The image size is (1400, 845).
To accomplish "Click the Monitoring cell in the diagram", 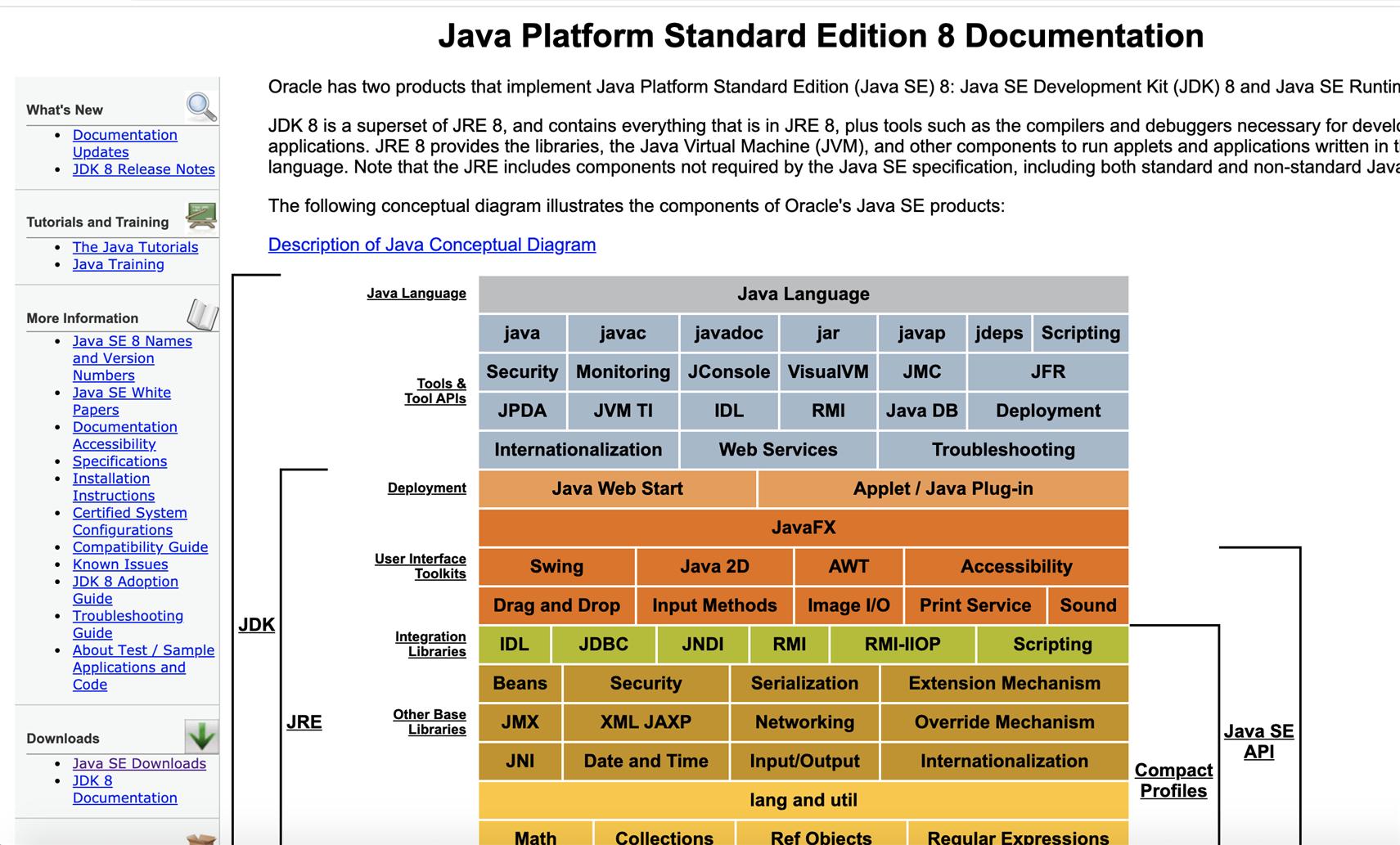I will pyautogui.click(x=623, y=371).
